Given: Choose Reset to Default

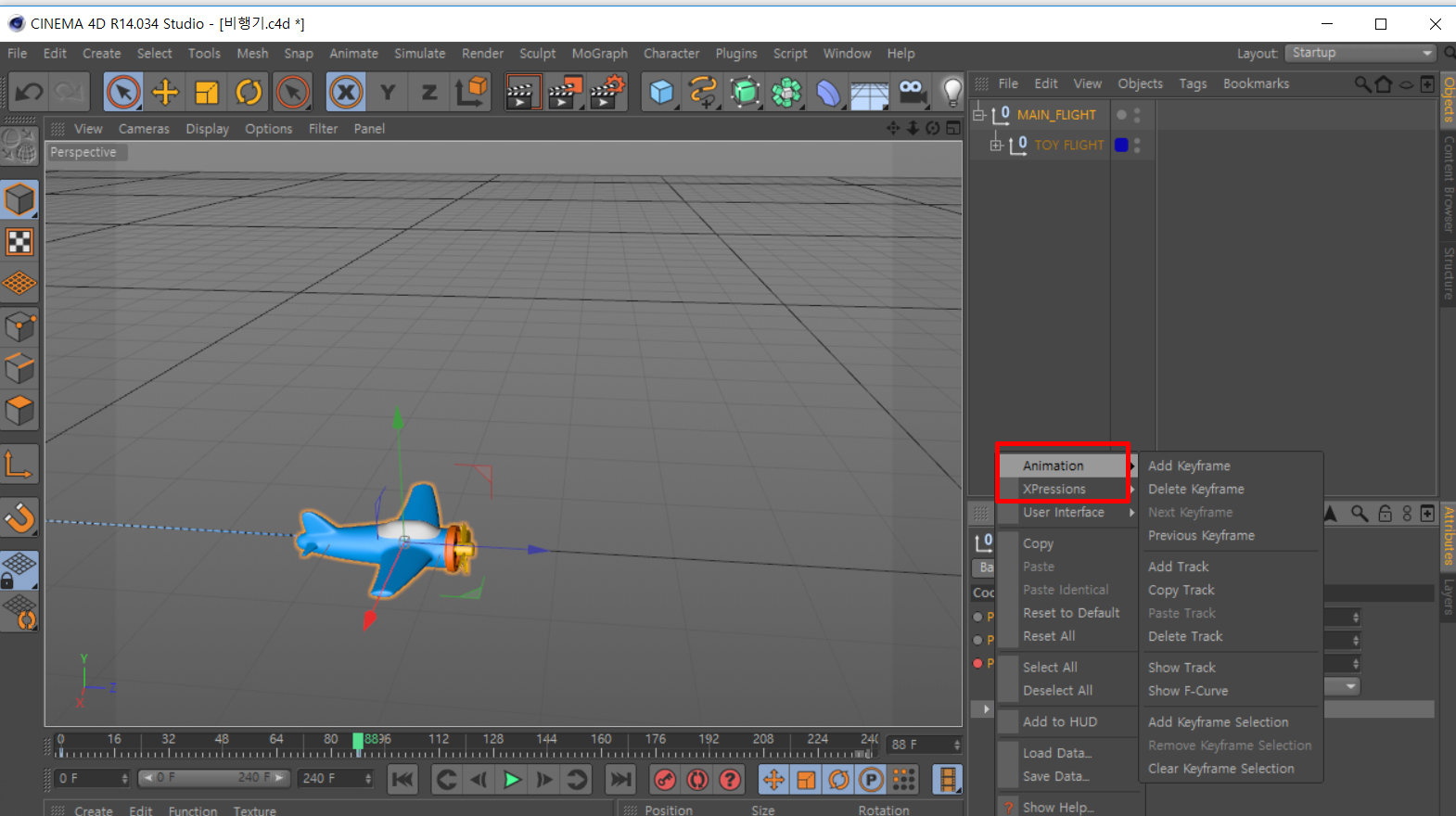Looking at the screenshot, I should [1071, 613].
